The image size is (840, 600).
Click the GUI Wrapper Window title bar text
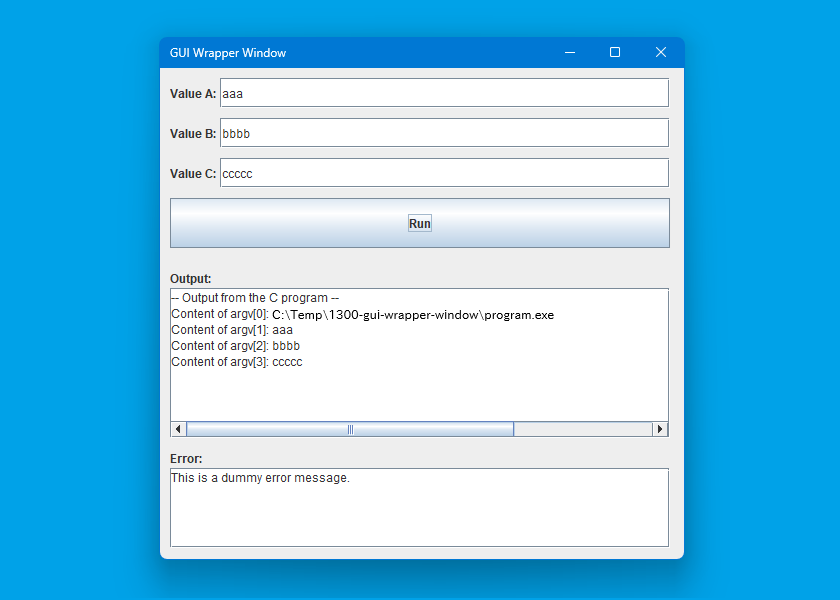(x=228, y=53)
